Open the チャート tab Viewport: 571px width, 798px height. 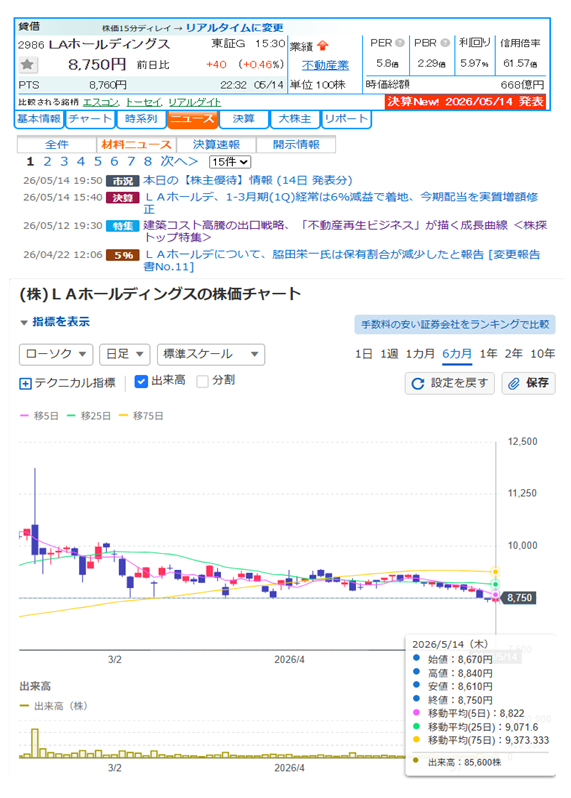pos(90,119)
